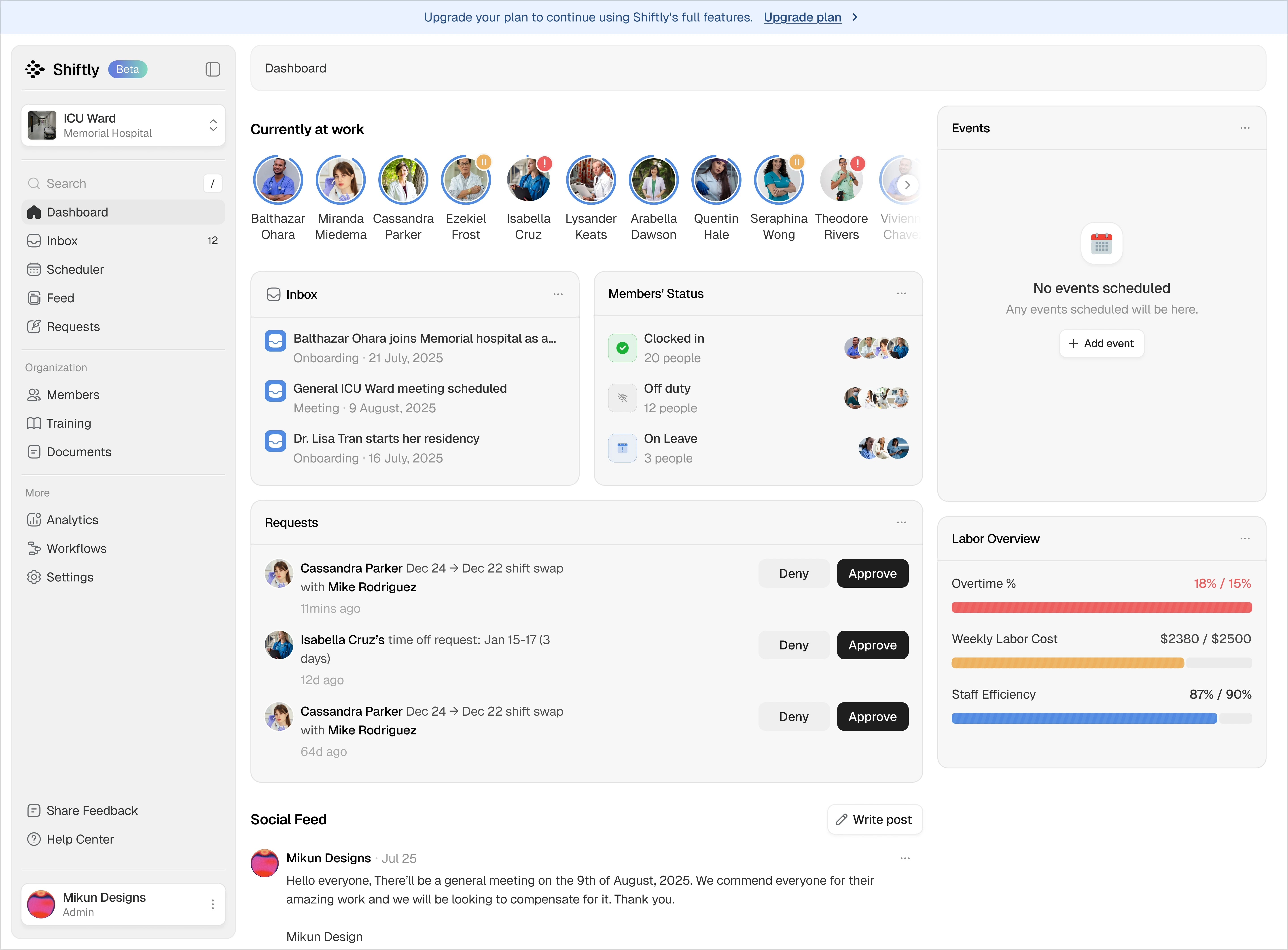The height and width of the screenshot is (950, 1288).
Task: Collapse the sidebar using the panel icon
Action: pos(213,70)
